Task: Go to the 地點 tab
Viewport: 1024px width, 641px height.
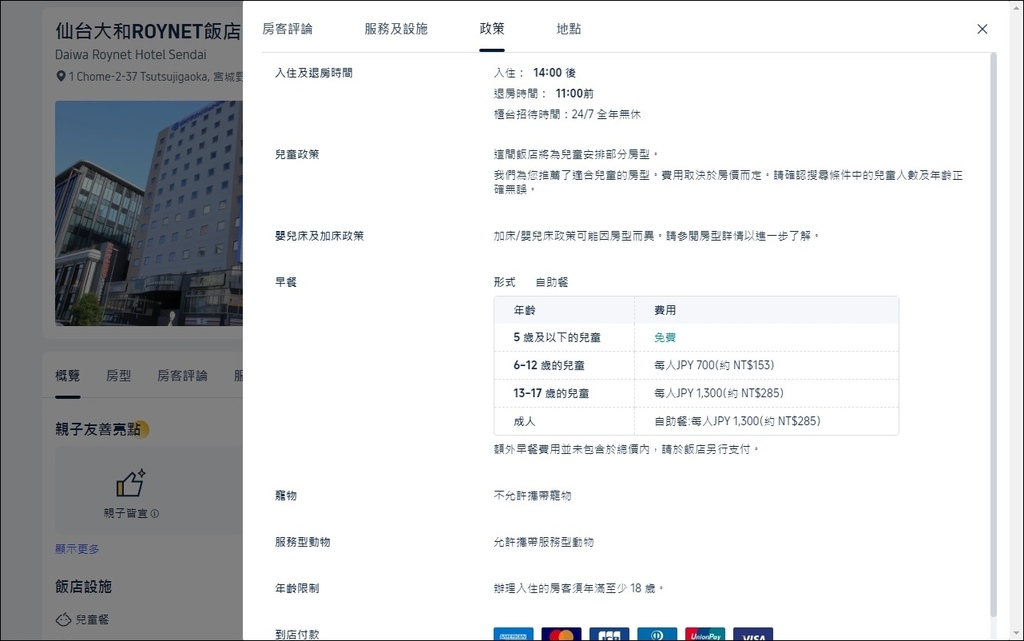Action: [569, 29]
